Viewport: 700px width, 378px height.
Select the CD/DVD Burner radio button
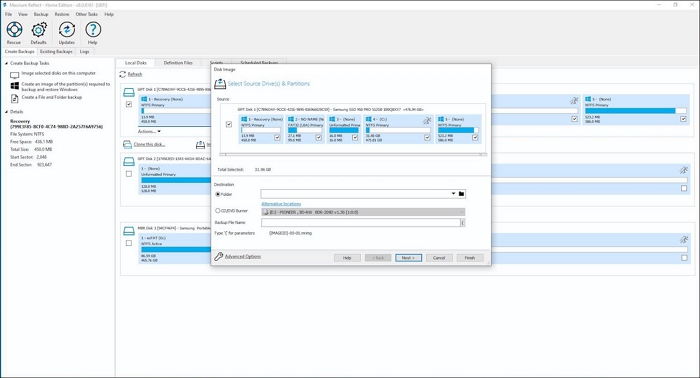click(218, 211)
